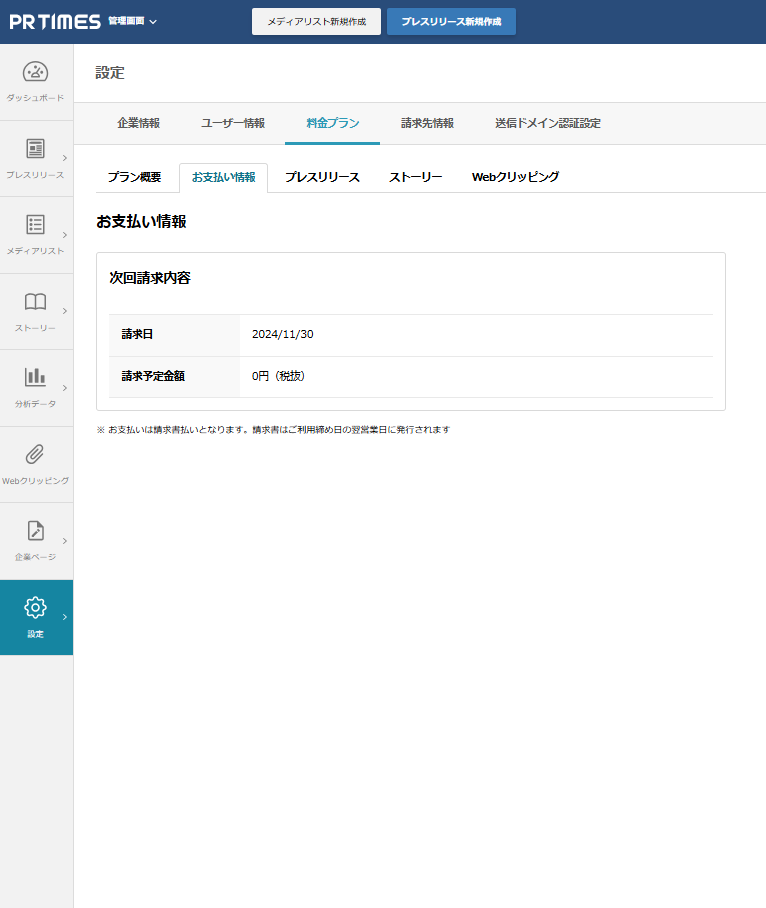Open the Analytics Data bar chart icon
The width and height of the screenshot is (766, 908).
36,377
